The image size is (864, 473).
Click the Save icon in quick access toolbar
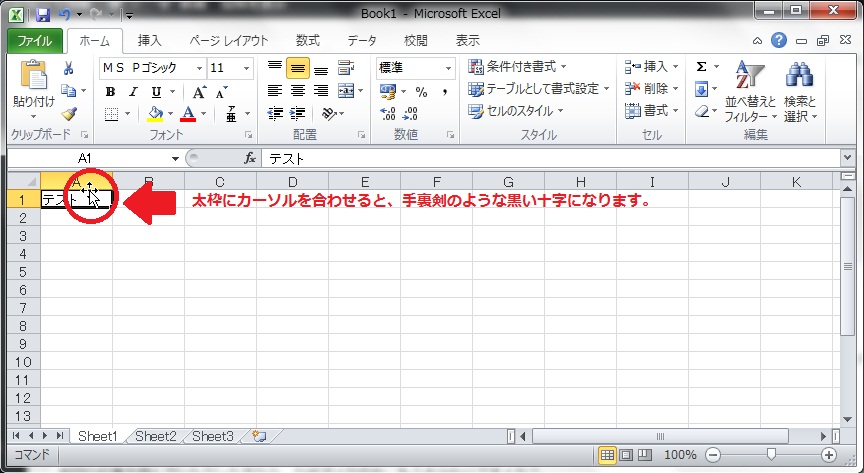point(42,14)
